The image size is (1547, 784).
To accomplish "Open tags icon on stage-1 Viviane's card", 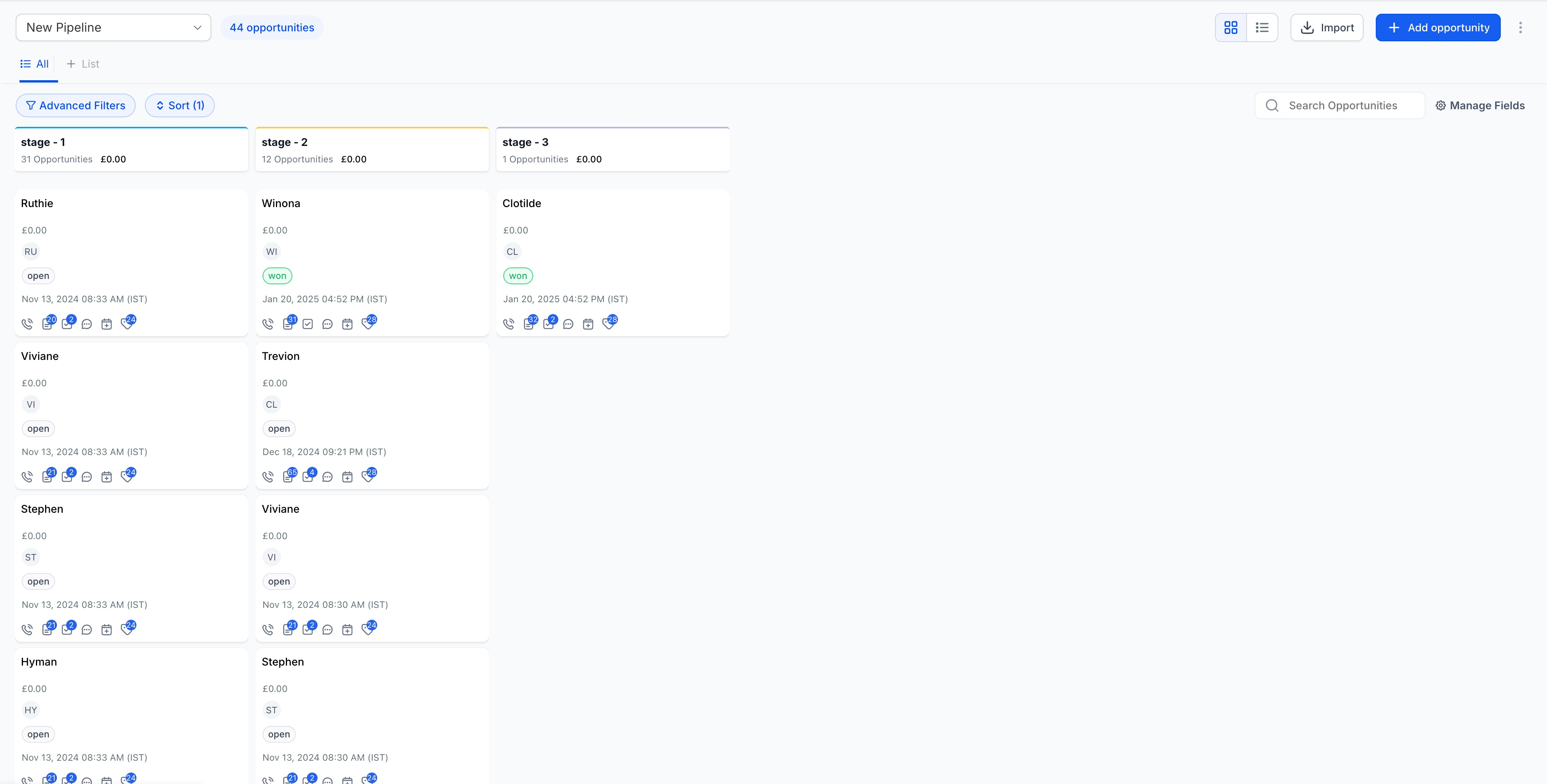I will [127, 477].
